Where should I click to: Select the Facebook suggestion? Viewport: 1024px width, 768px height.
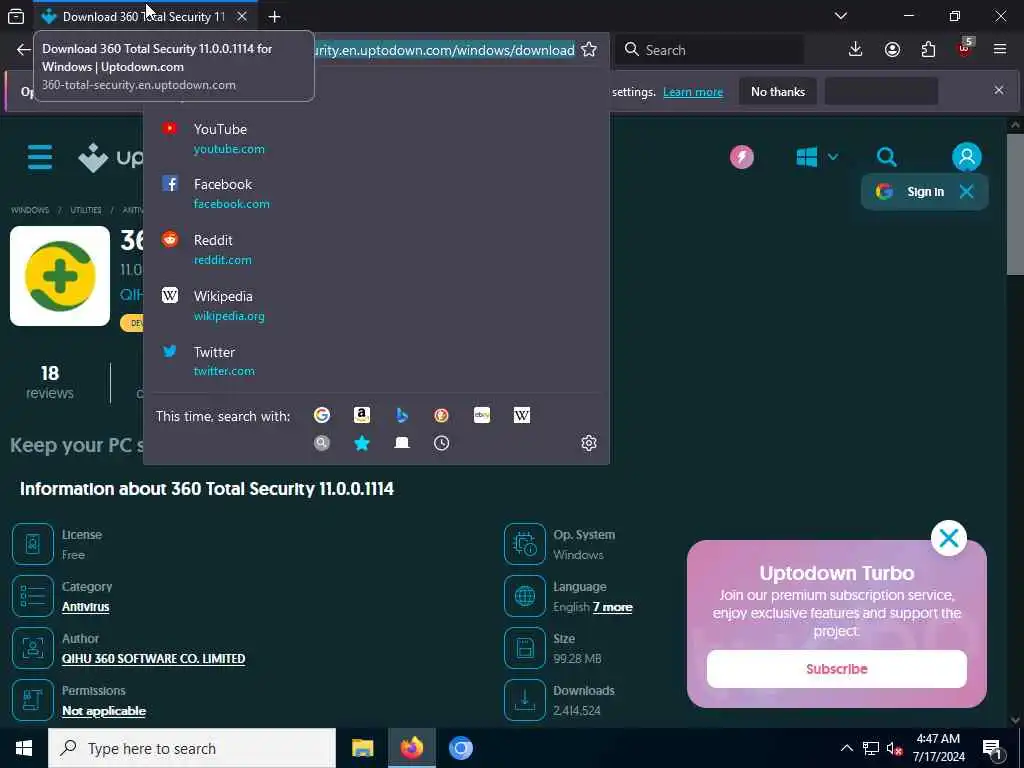376,193
